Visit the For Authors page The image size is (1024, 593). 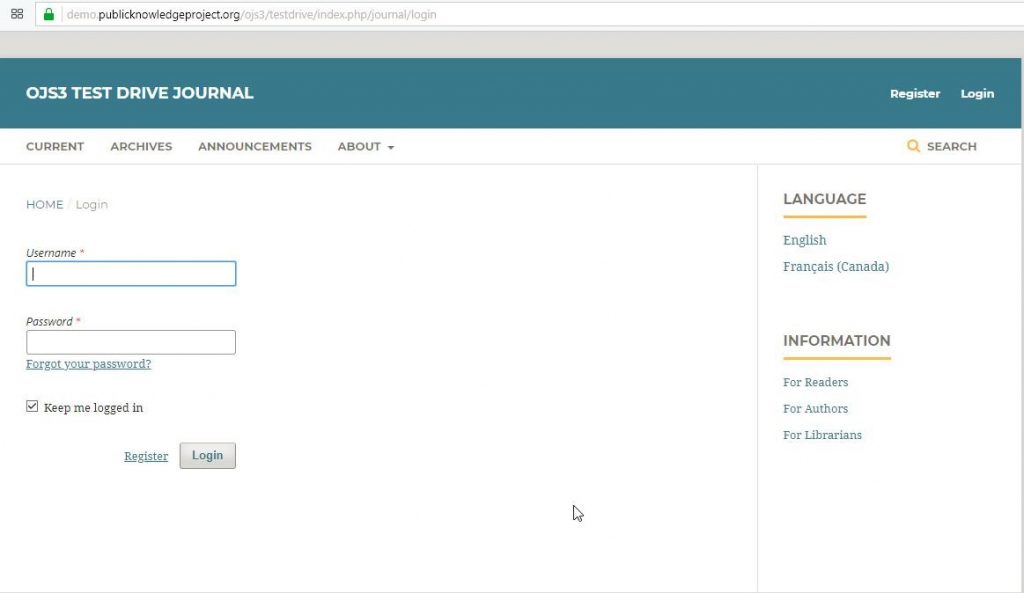(x=815, y=408)
